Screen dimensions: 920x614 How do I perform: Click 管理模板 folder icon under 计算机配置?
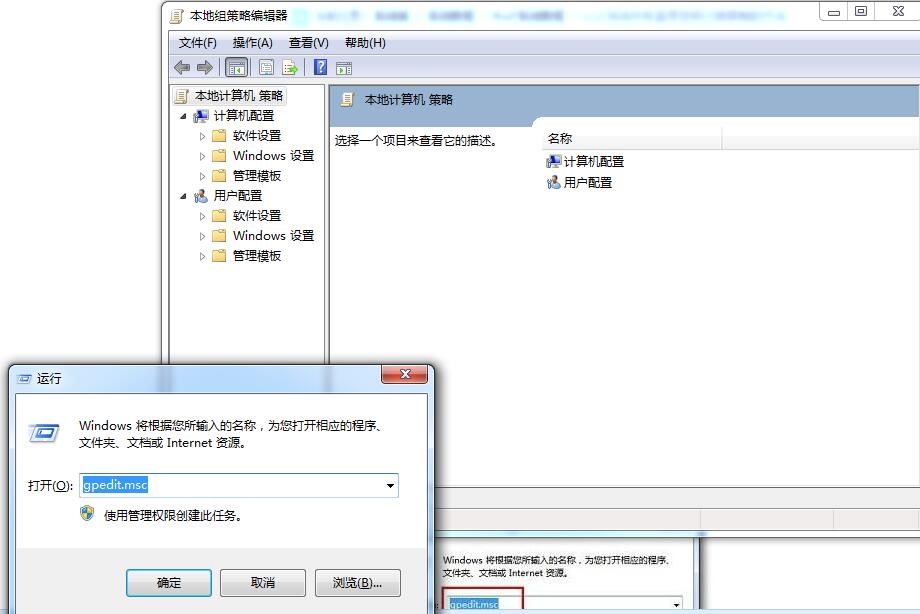pos(219,176)
